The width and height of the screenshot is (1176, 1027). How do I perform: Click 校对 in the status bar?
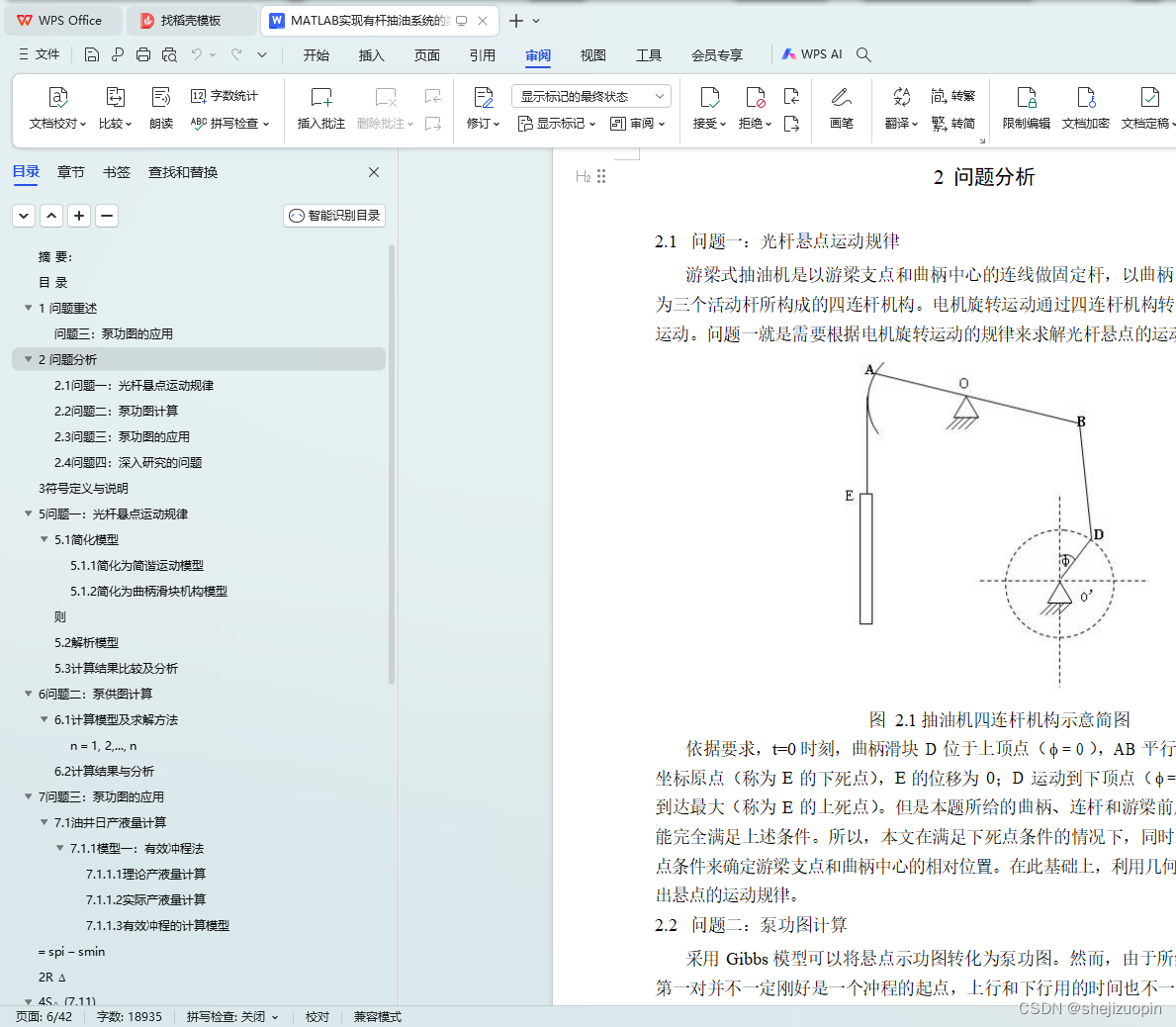point(317,1016)
